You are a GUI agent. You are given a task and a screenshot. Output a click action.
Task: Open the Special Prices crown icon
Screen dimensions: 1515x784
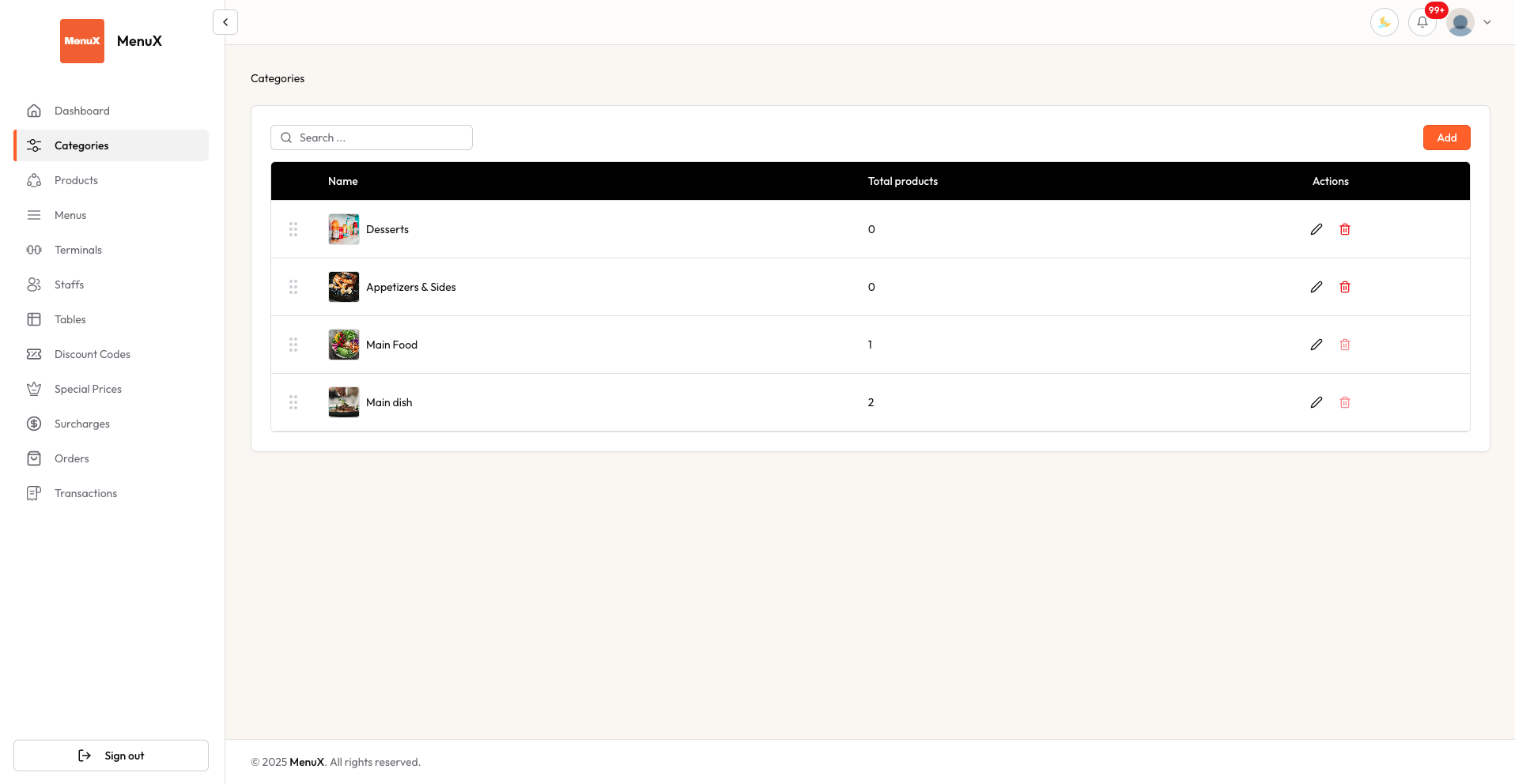pos(34,389)
